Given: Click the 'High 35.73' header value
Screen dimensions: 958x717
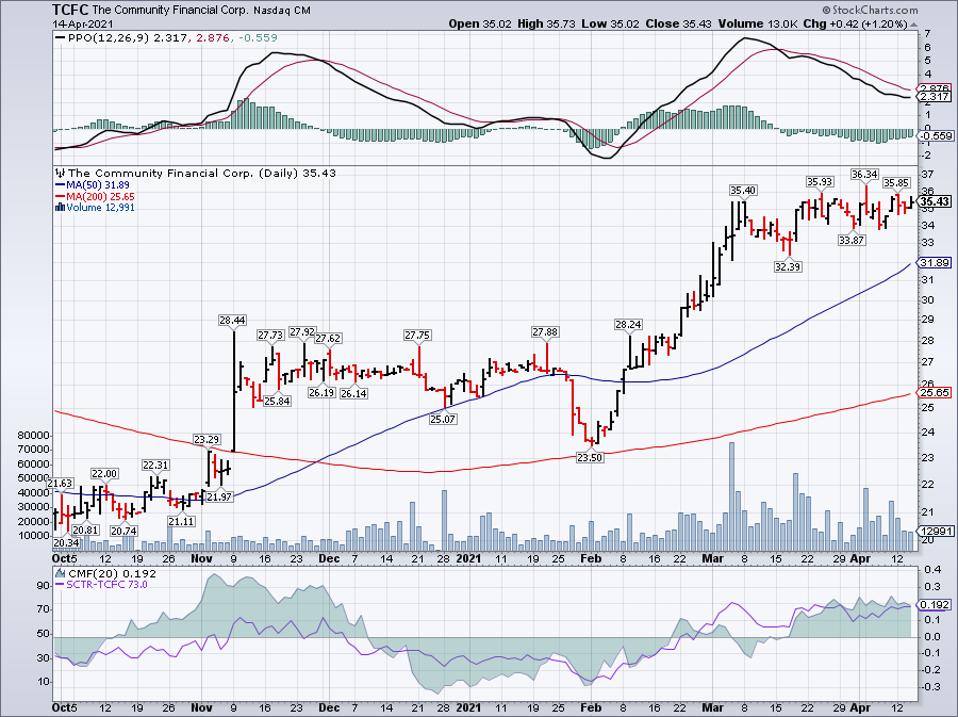Looking at the screenshot, I should point(547,24).
